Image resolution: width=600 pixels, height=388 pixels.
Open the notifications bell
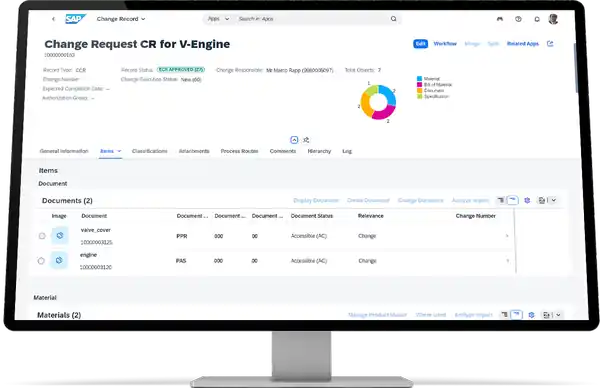pyautogui.click(x=537, y=19)
